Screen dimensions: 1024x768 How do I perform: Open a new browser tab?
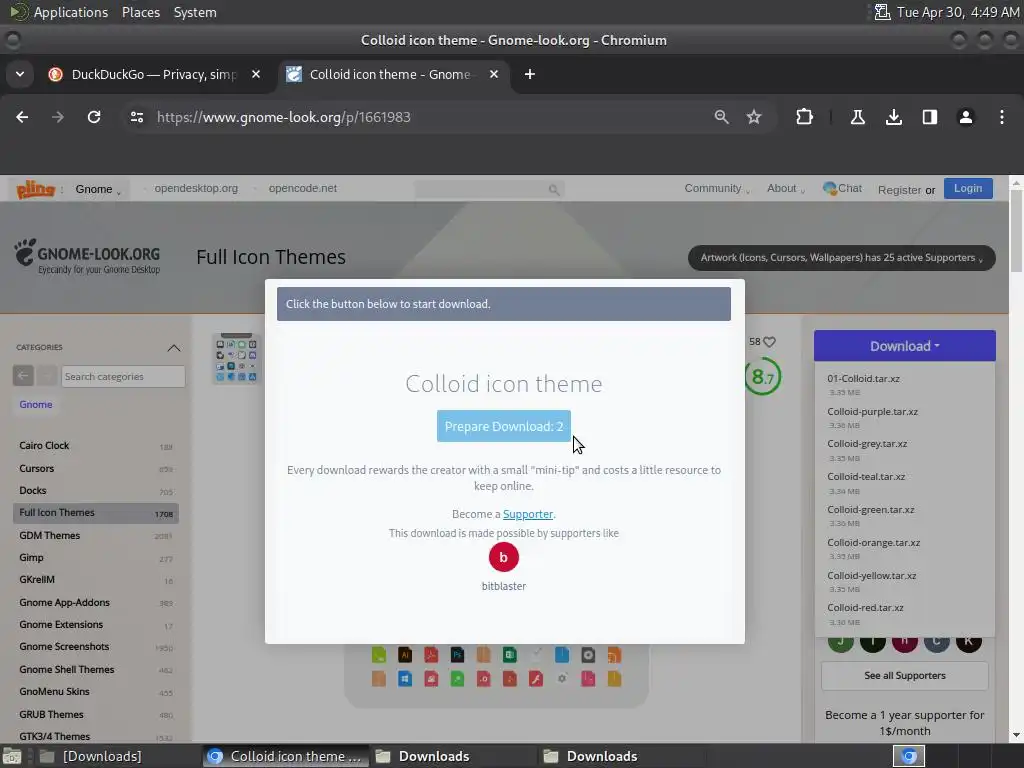click(530, 74)
